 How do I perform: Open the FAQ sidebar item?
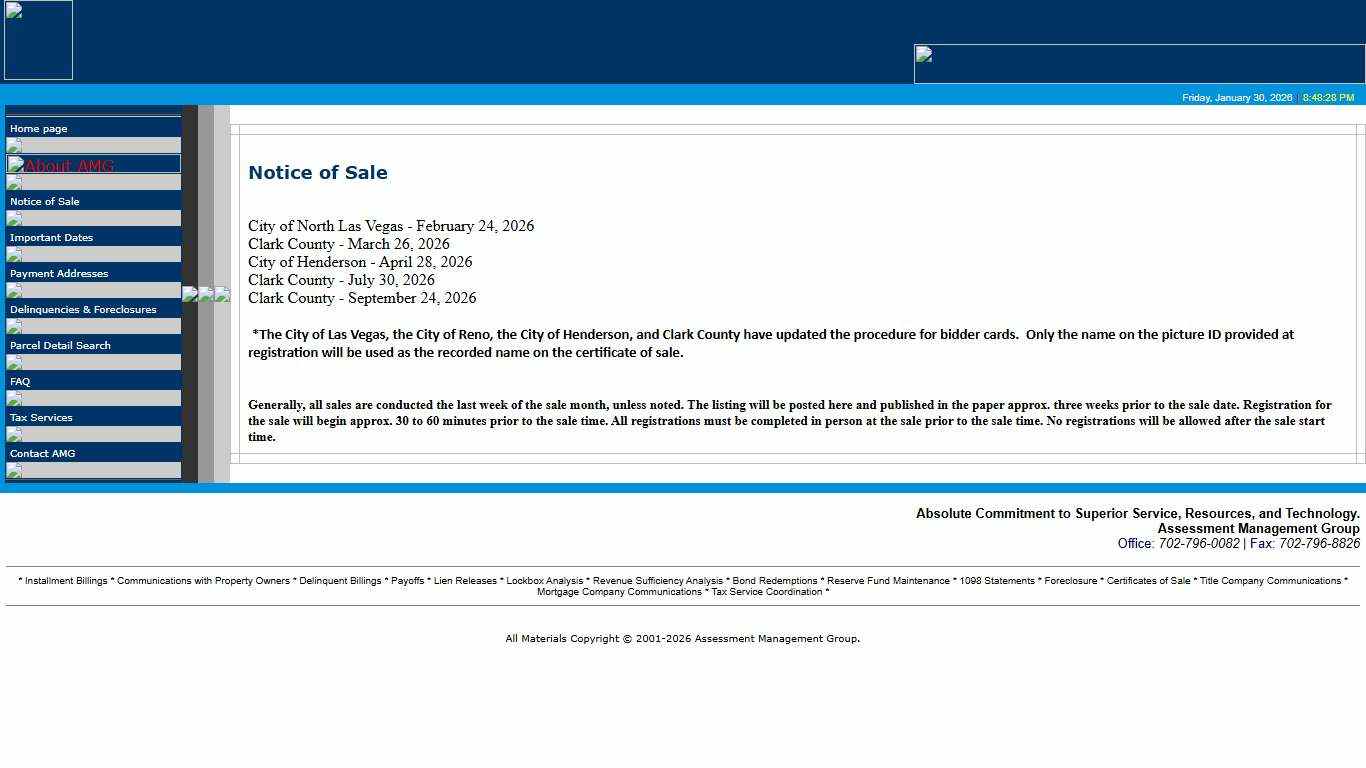pyautogui.click(x=20, y=381)
